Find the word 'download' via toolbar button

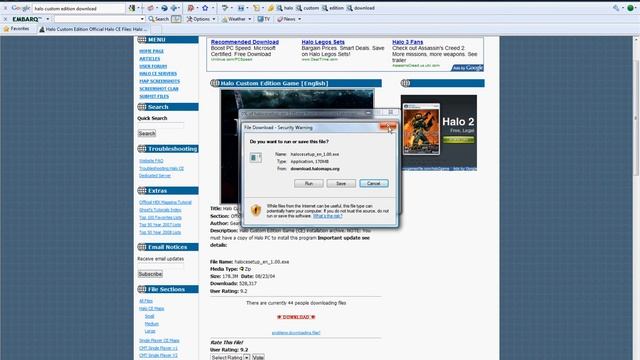tap(361, 8)
